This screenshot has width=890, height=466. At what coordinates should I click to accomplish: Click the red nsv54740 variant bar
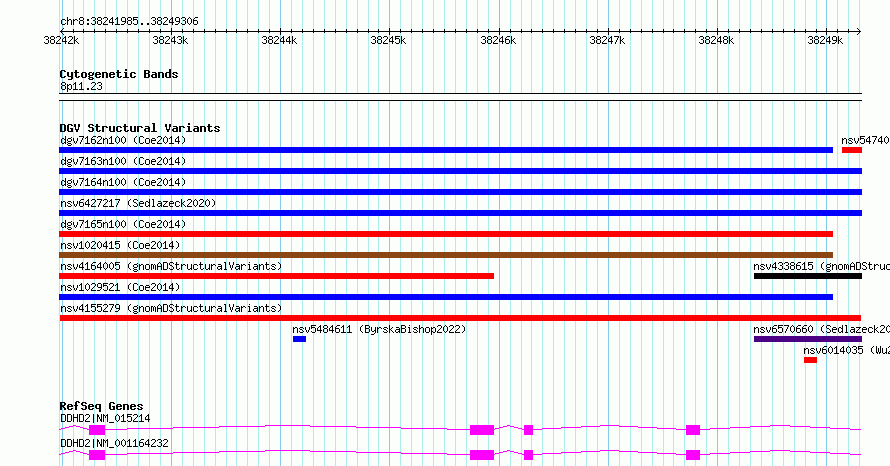852,150
